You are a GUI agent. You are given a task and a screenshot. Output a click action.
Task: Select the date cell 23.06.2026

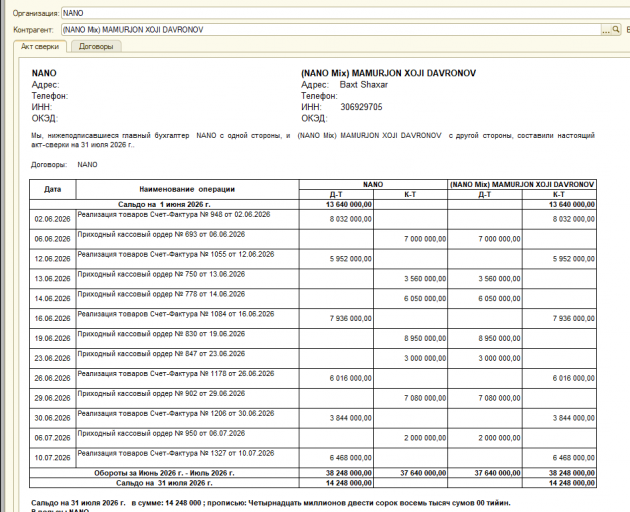[53, 358]
